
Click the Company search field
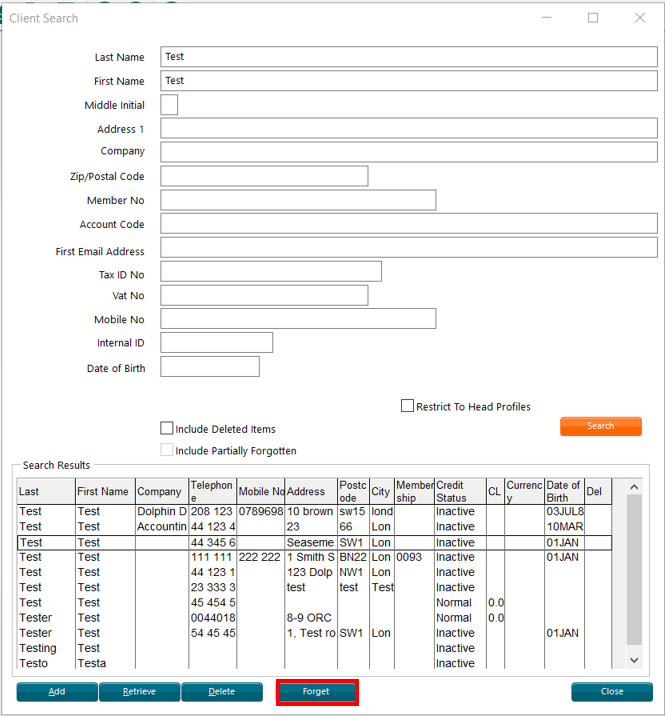(x=409, y=152)
